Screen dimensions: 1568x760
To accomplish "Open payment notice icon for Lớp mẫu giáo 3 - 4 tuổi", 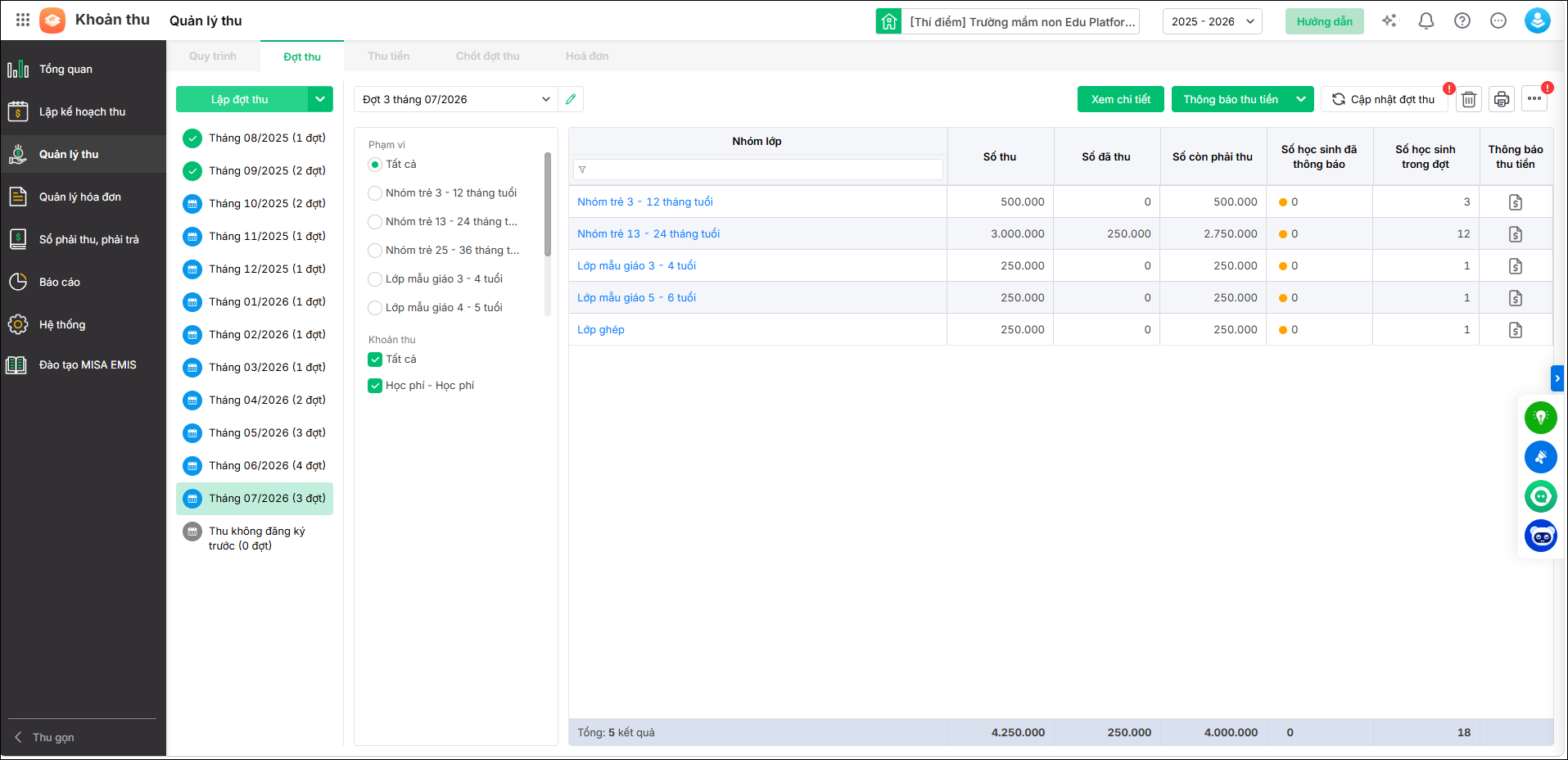I will coord(1516,266).
